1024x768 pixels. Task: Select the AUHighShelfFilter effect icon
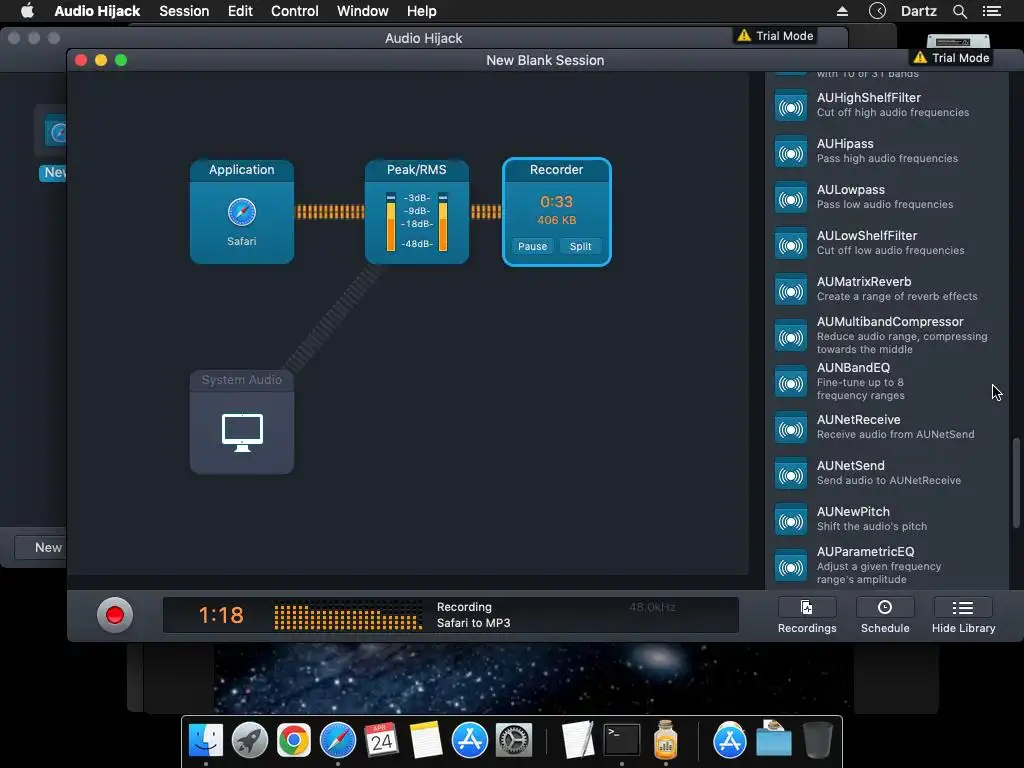[x=791, y=106]
